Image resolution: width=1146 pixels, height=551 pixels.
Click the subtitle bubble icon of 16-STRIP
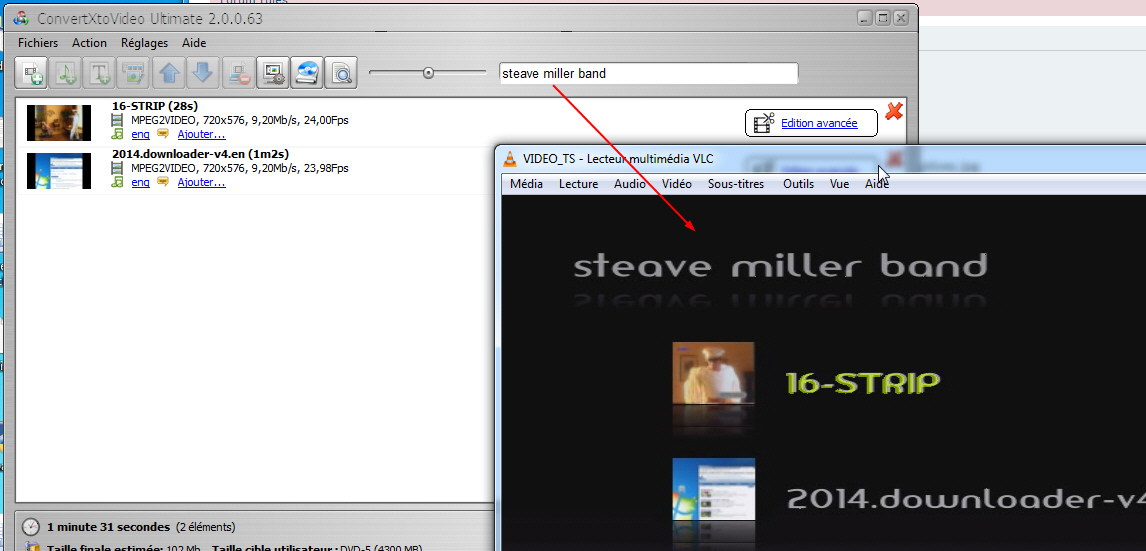point(163,134)
